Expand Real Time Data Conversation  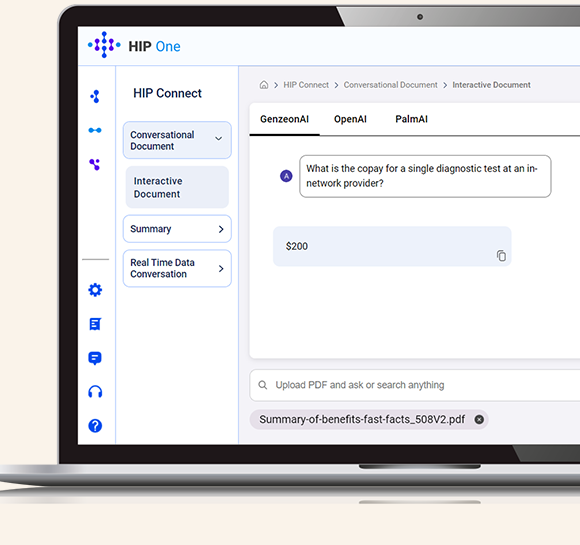click(x=177, y=268)
